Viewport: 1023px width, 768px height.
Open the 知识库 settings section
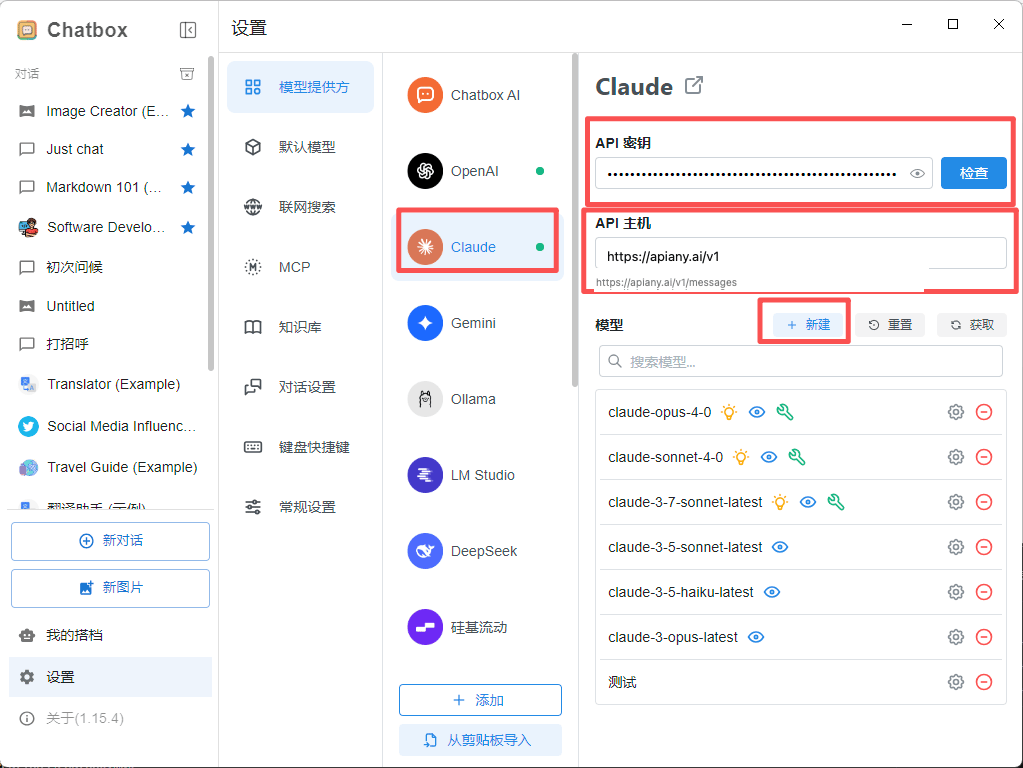pyautogui.click(x=300, y=328)
